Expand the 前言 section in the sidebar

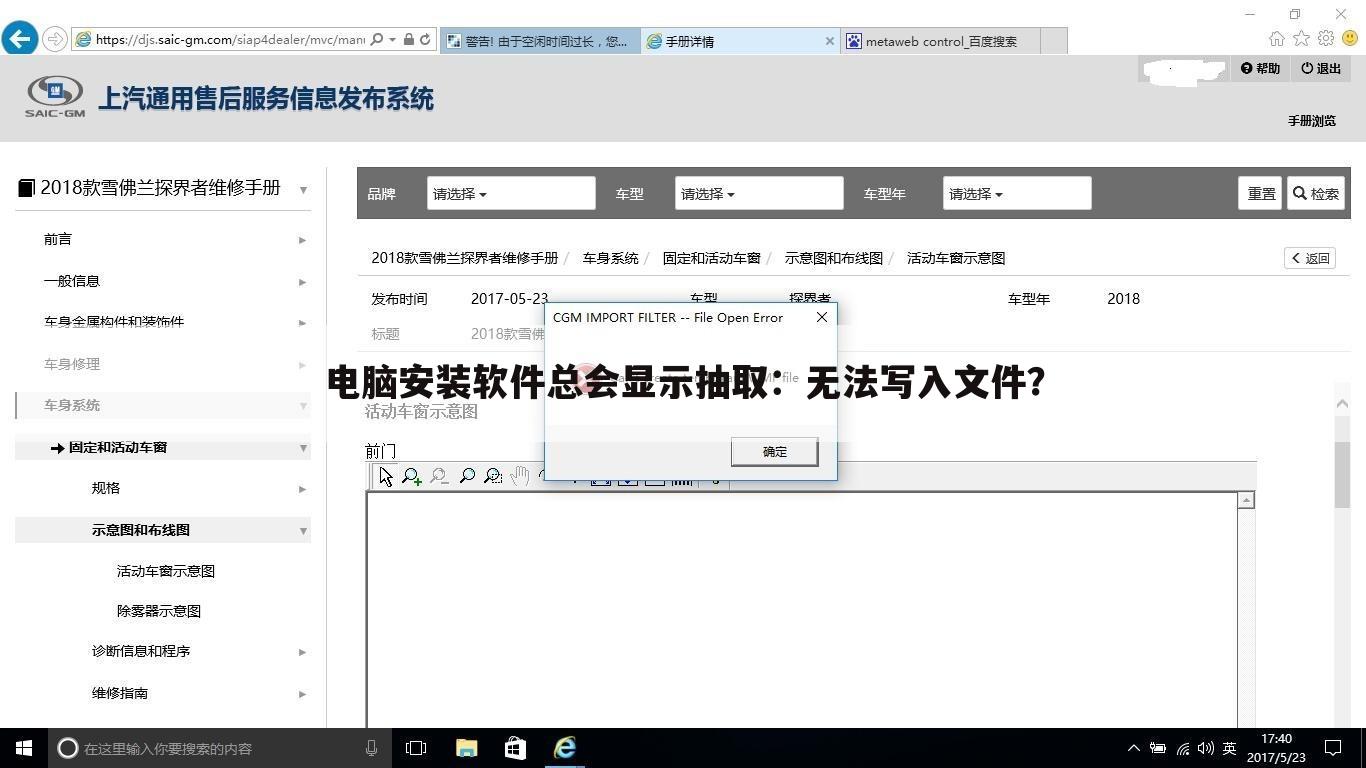point(302,239)
